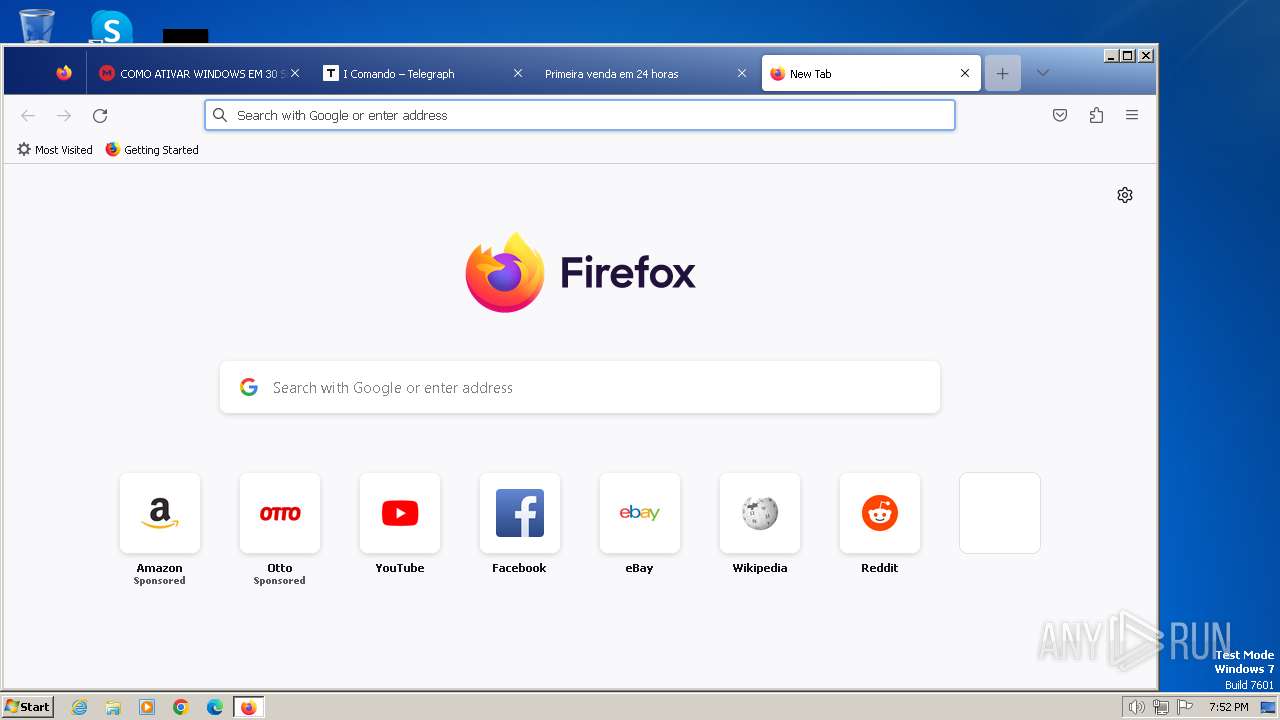Select the New Tab tab
This screenshot has width=1280, height=720.
click(x=870, y=73)
